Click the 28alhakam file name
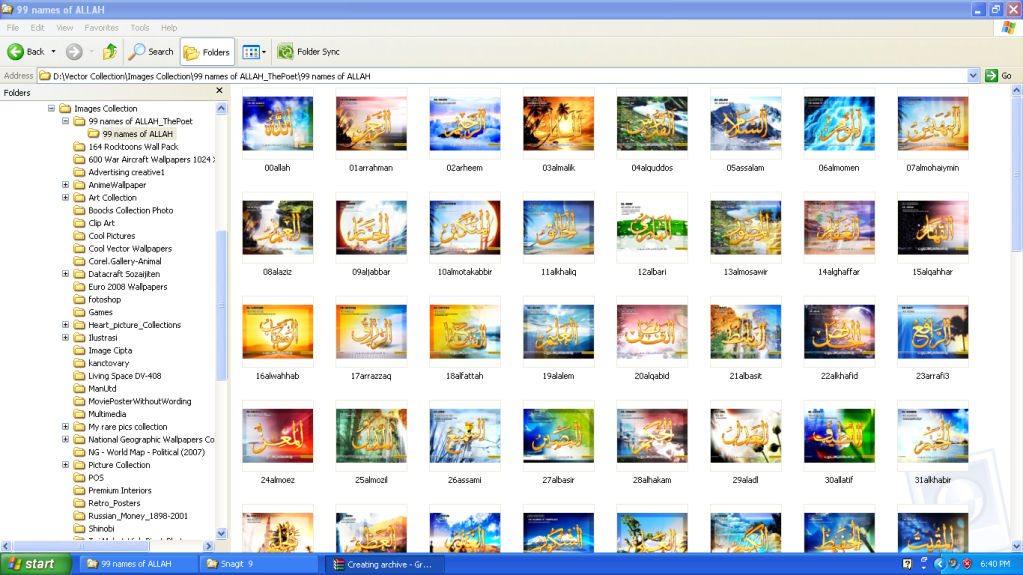Image resolution: width=1023 pixels, height=575 pixels. (652, 480)
